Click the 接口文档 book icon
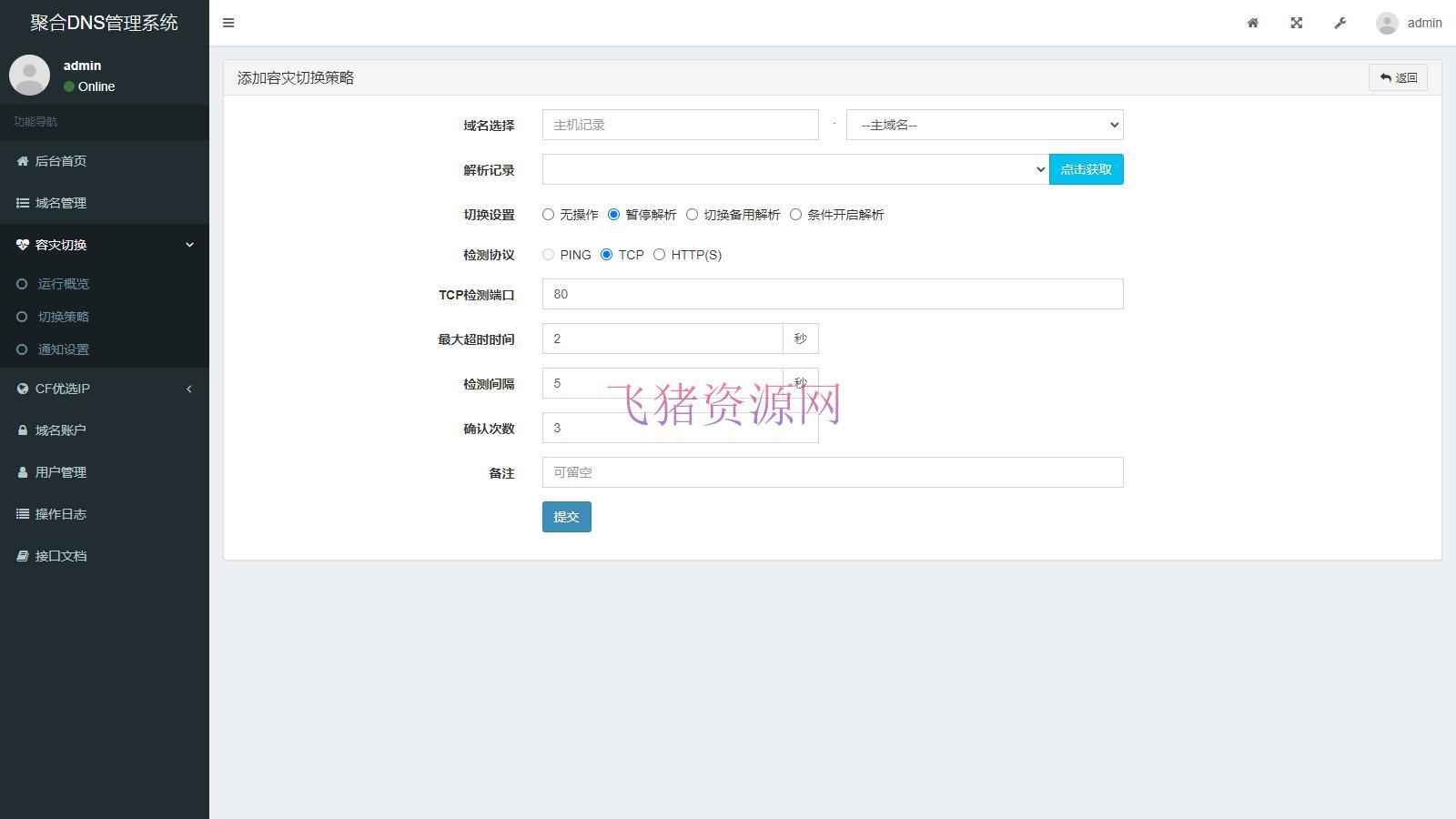This screenshot has height=819, width=1456. click(x=23, y=556)
